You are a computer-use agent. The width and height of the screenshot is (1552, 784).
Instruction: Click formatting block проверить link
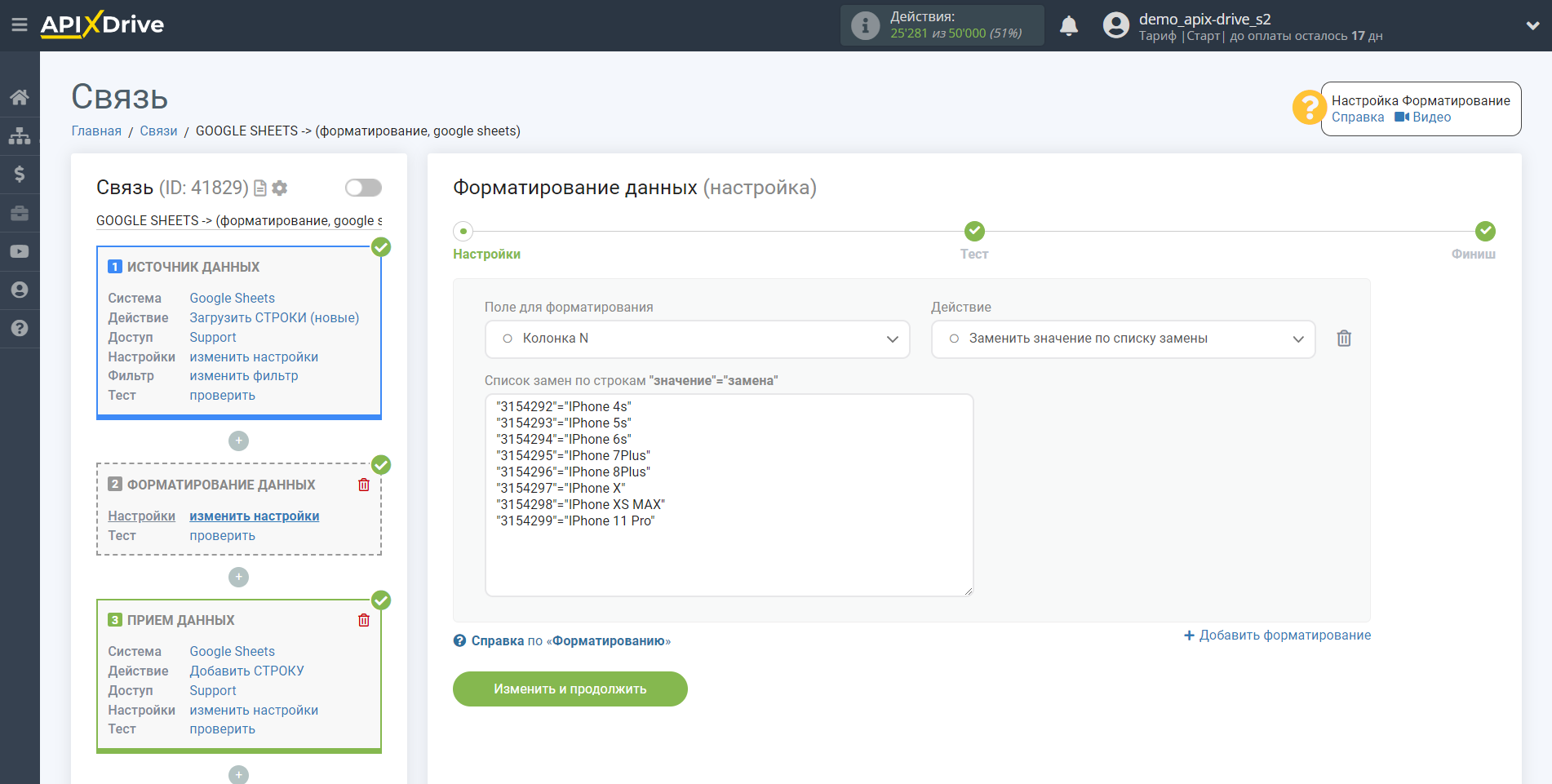click(x=222, y=536)
